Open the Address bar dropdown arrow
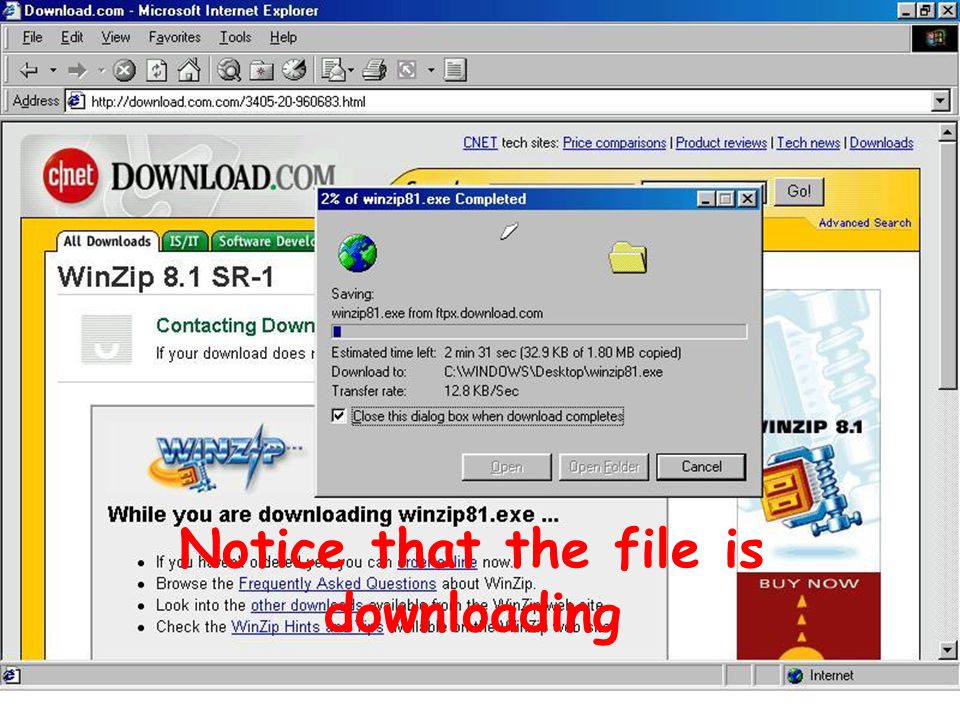The width and height of the screenshot is (960, 720). tap(940, 101)
